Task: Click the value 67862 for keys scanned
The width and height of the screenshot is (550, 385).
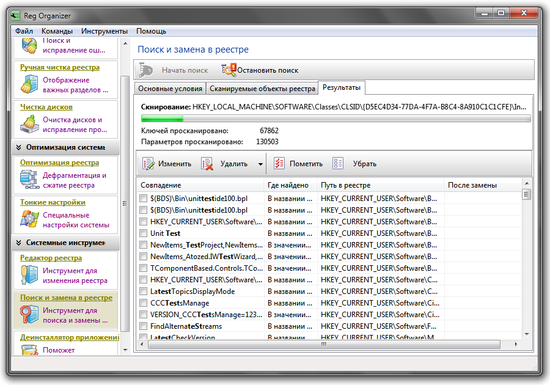Action: coord(269,131)
